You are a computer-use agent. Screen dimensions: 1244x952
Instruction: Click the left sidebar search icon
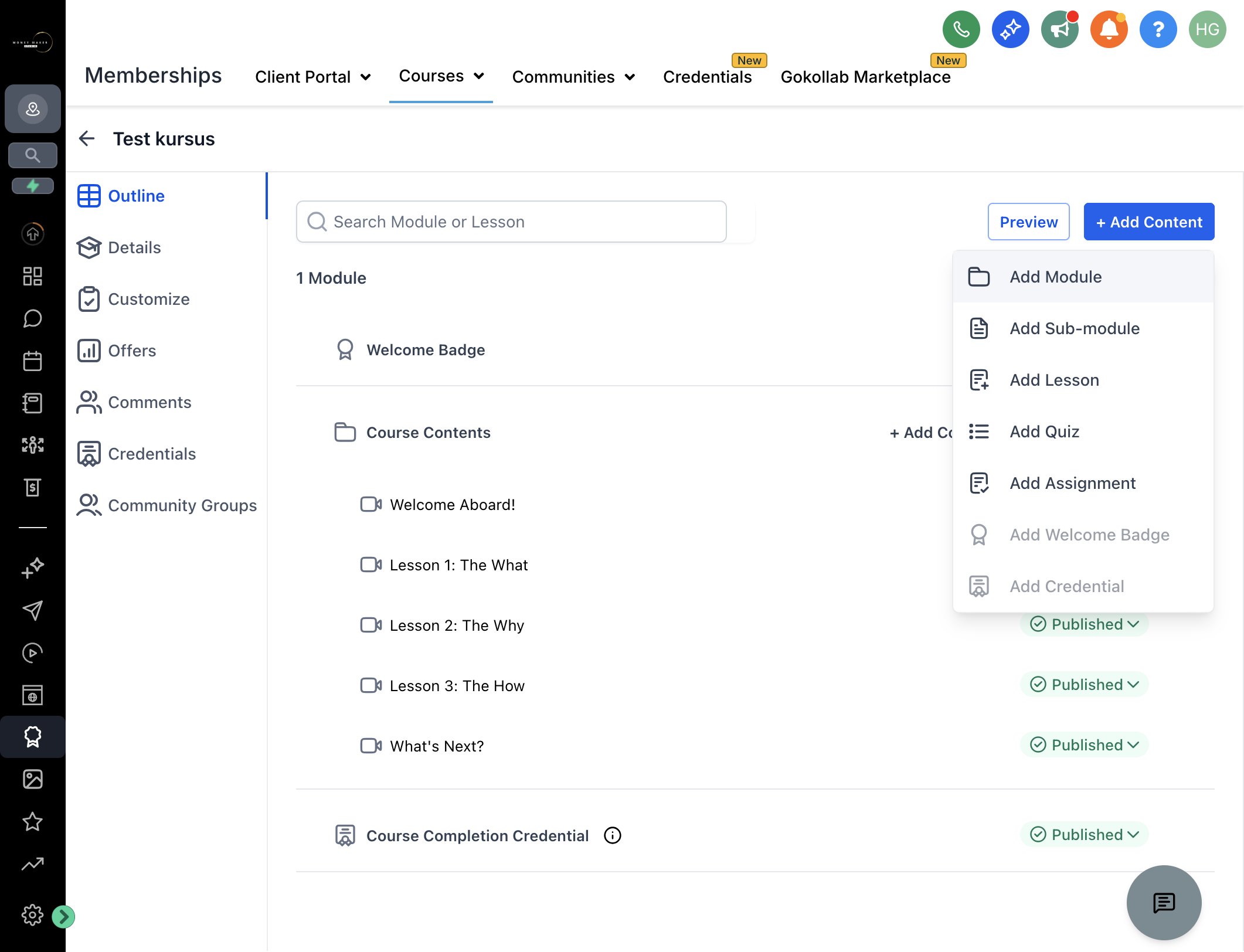click(33, 155)
